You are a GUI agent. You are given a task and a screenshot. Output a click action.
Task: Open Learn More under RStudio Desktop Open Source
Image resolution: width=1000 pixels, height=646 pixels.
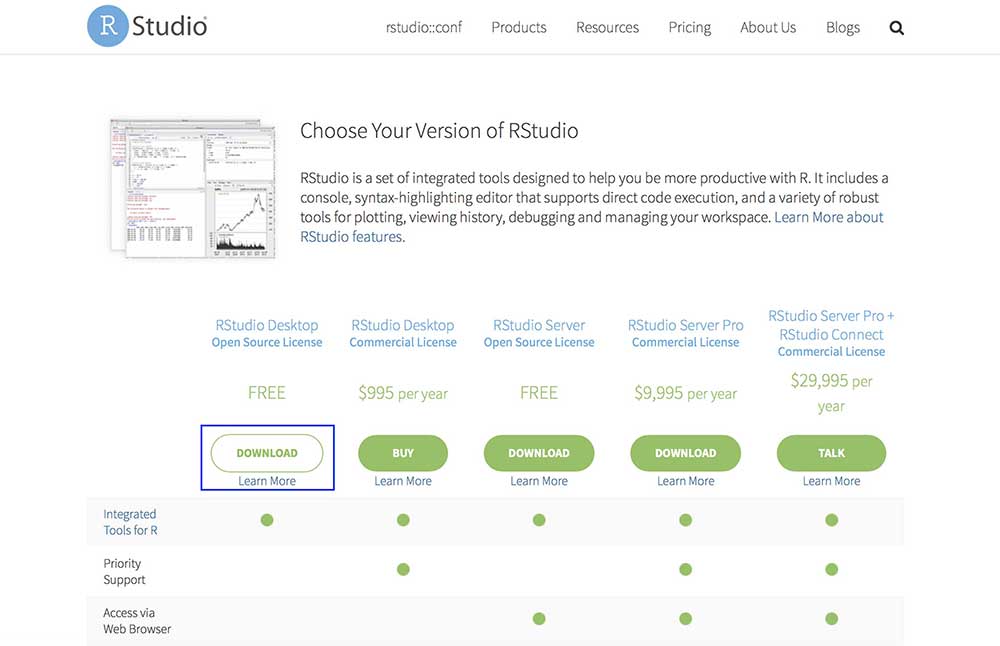(x=267, y=481)
